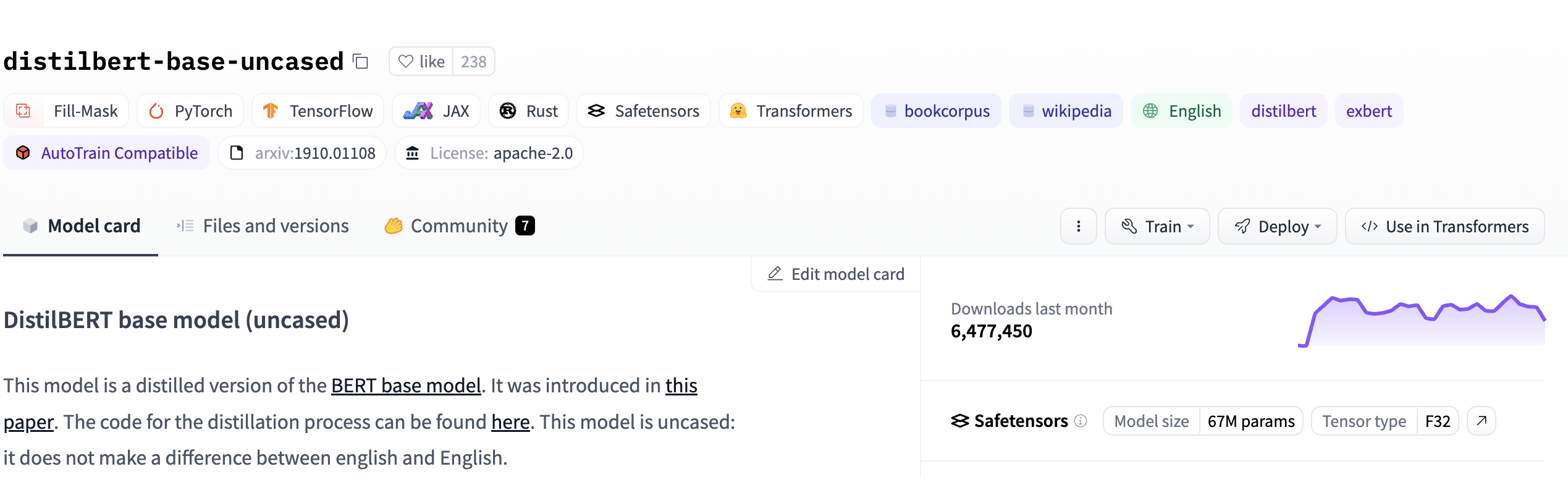Copy the model name with the copy icon

click(x=361, y=61)
